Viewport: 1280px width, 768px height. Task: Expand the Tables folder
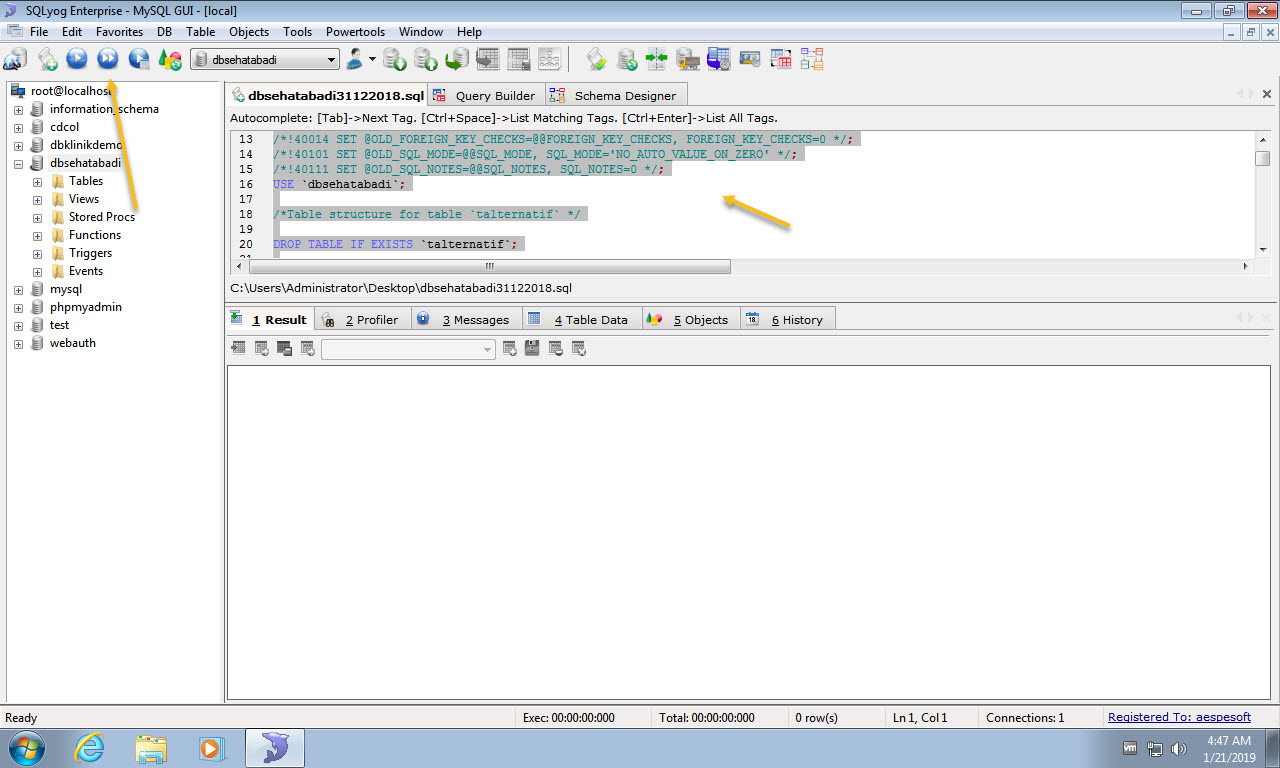(x=37, y=181)
